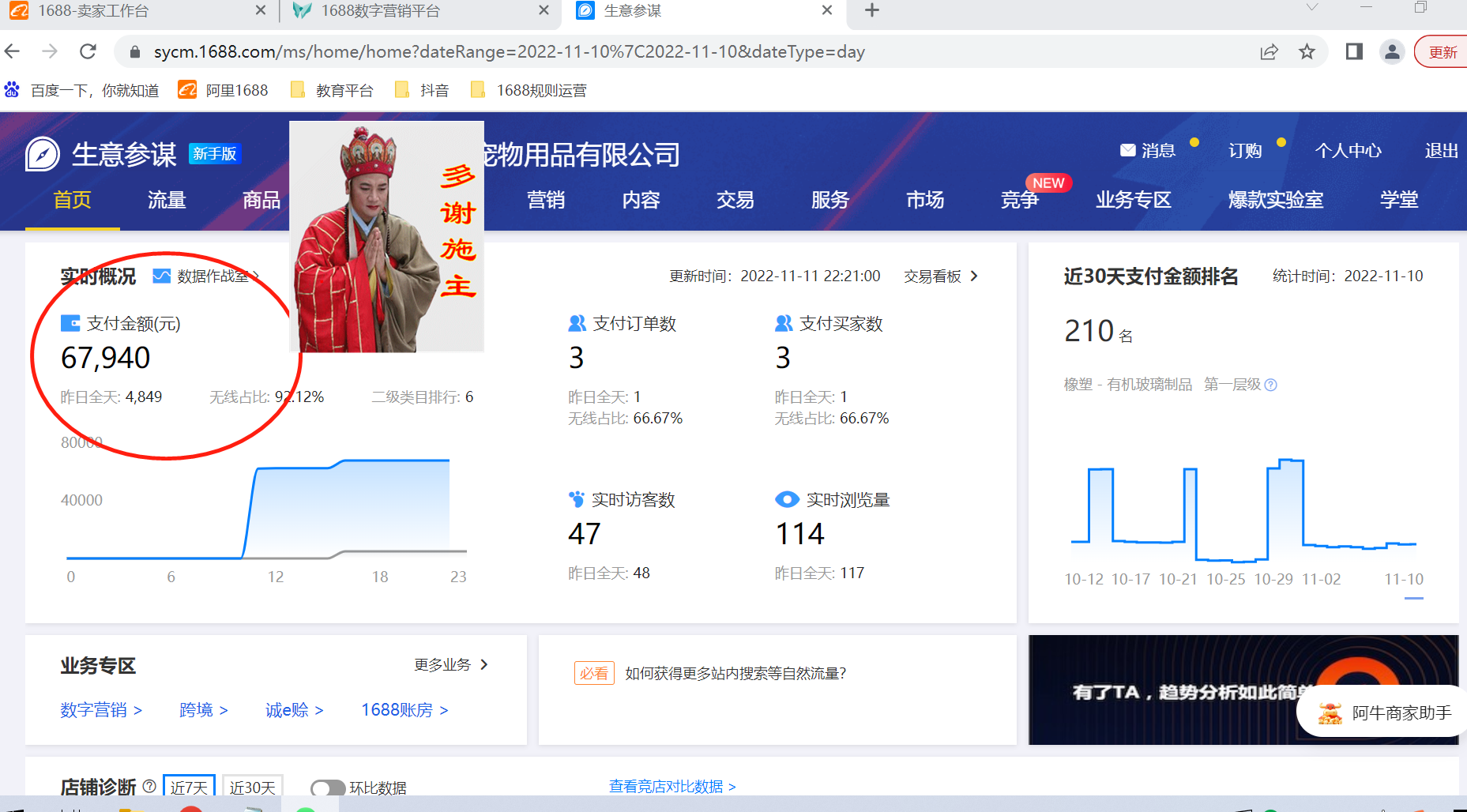Open the 市场 navigation tab
Screen dimensions: 1467x812
[924, 200]
